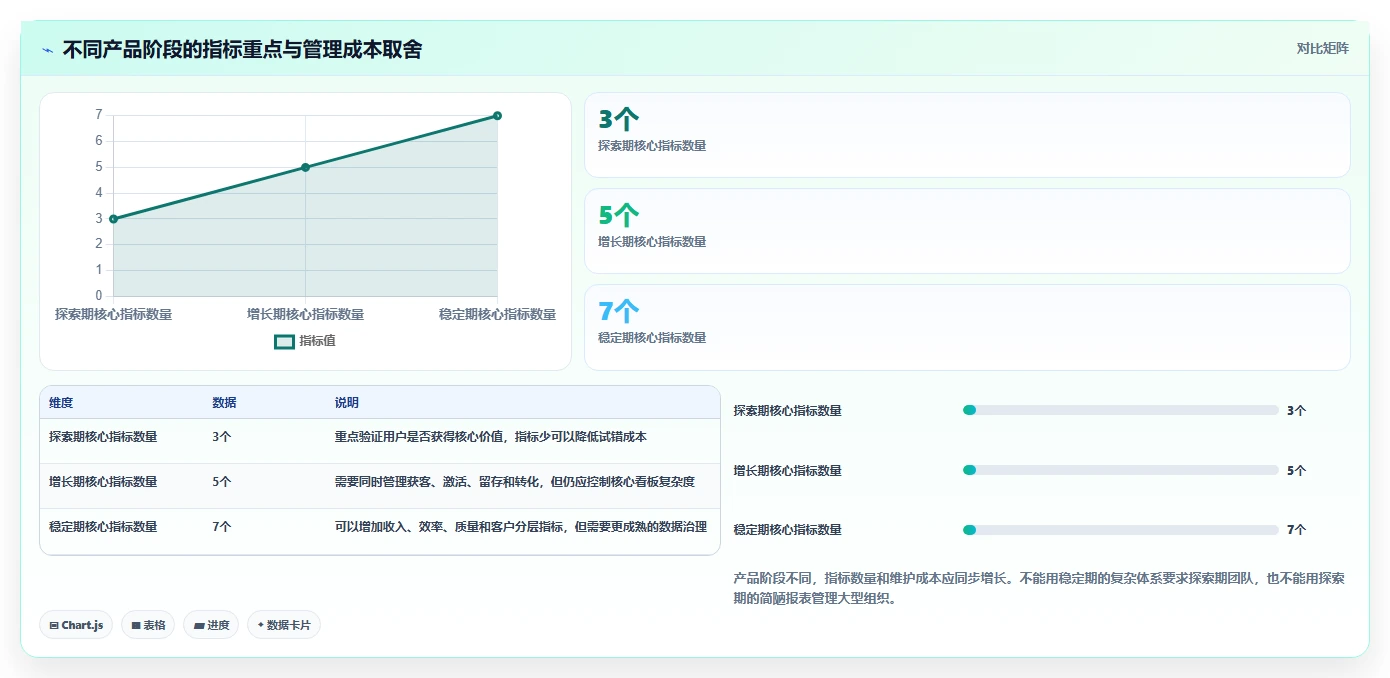Viewport: 1390px width, 678px height.
Task: Toggle the 指标值 chart legend swatch
Action: pos(284,341)
